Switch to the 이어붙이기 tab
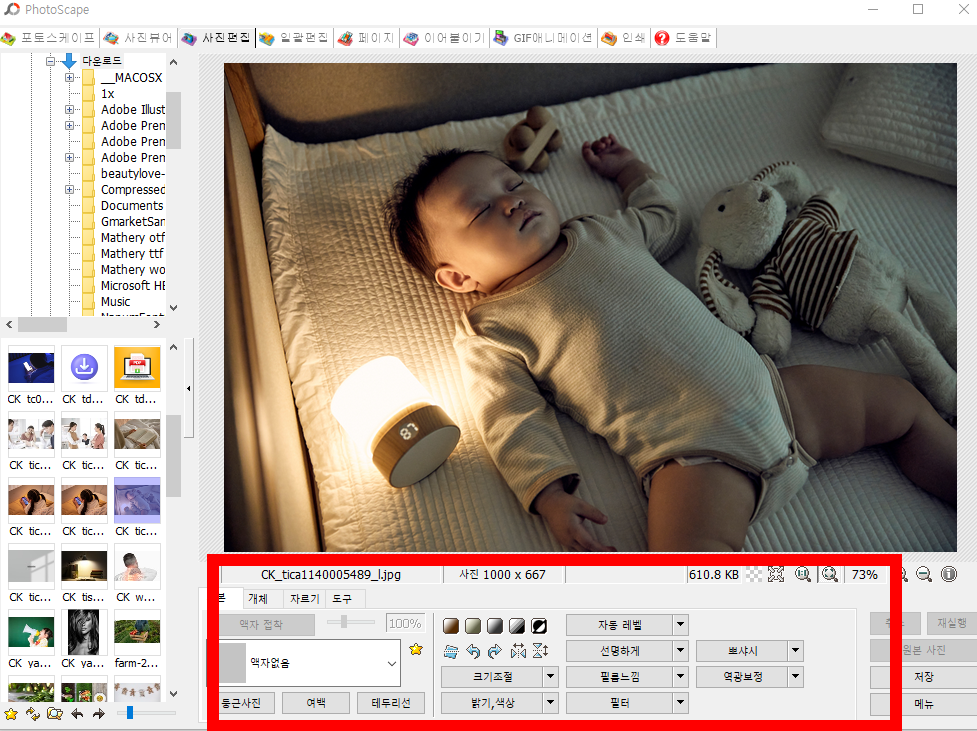This screenshot has width=977, height=731. click(444, 38)
